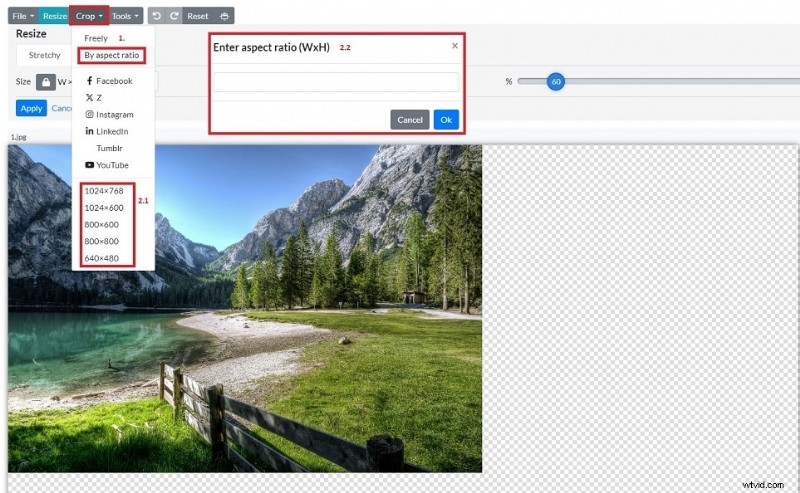Screen dimensions: 800x493
Task: Select the Resize toolbar button
Action: [54, 16]
